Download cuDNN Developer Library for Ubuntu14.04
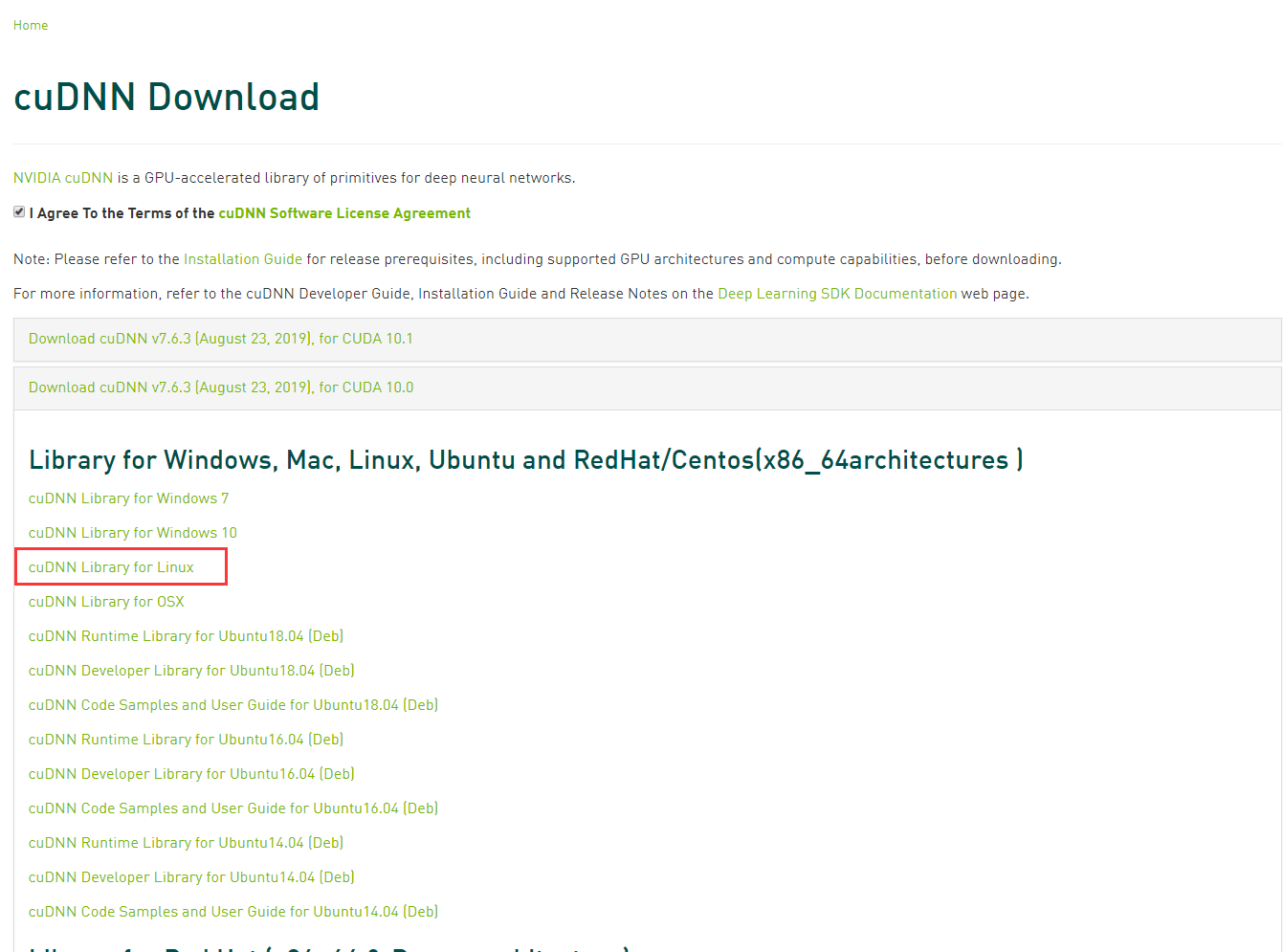 190,876
